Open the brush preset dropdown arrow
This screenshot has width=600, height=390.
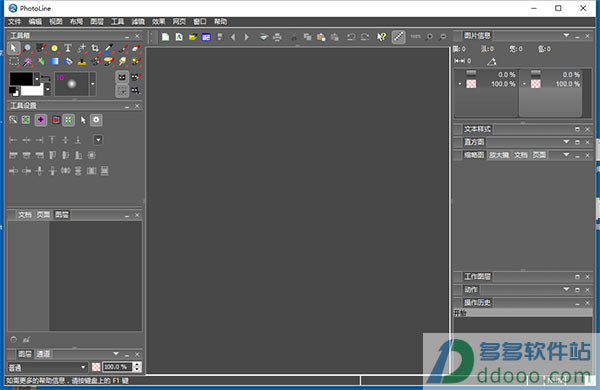click(x=93, y=84)
